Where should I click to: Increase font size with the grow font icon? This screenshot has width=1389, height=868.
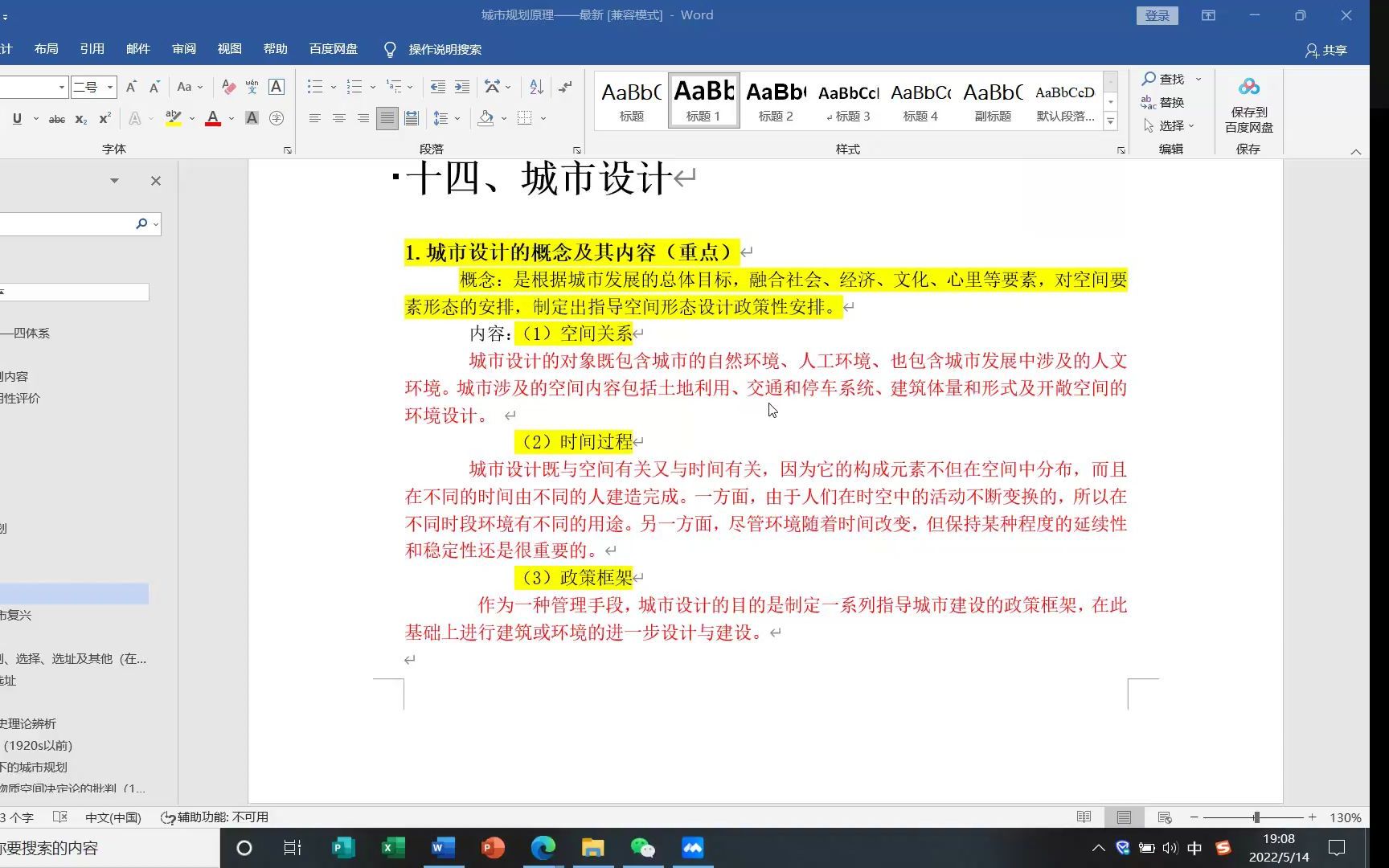[131, 87]
